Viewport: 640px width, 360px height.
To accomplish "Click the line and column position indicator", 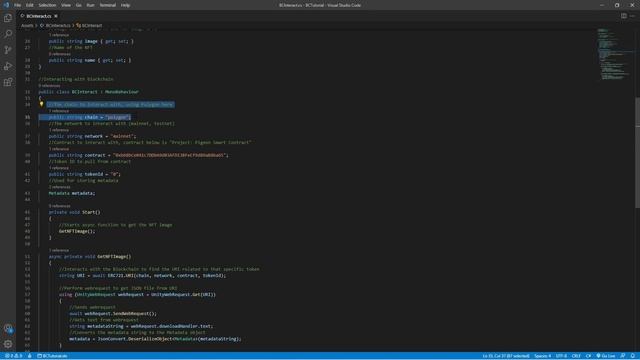I will pyautogui.click(x=506, y=356).
